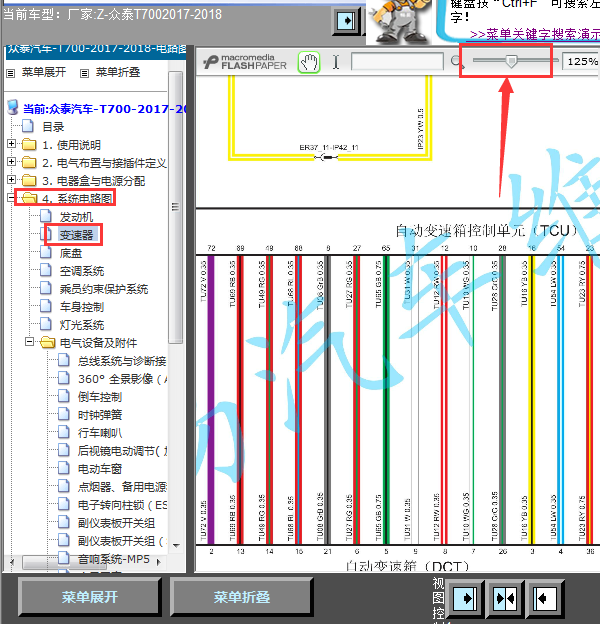Click the bottom 菜单展开 button
This screenshot has width=600, height=624.
90,597
